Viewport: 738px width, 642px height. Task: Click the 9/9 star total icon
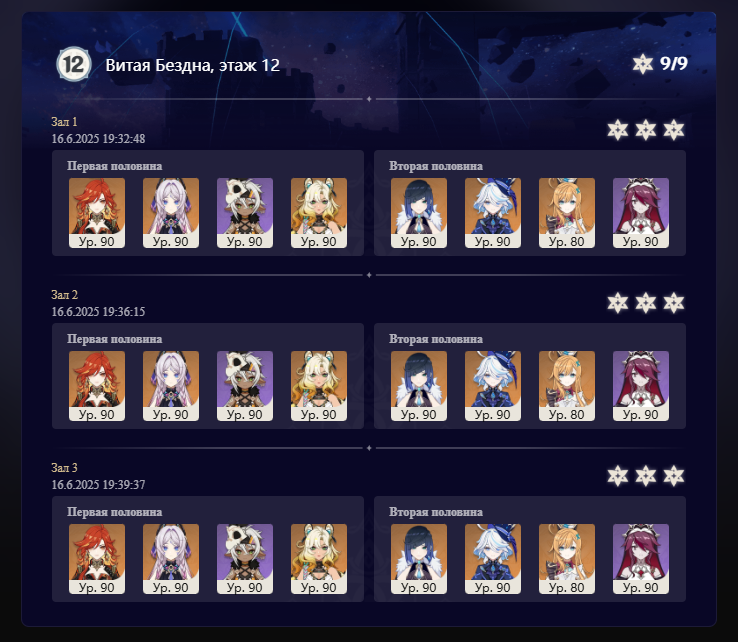tap(642, 64)
